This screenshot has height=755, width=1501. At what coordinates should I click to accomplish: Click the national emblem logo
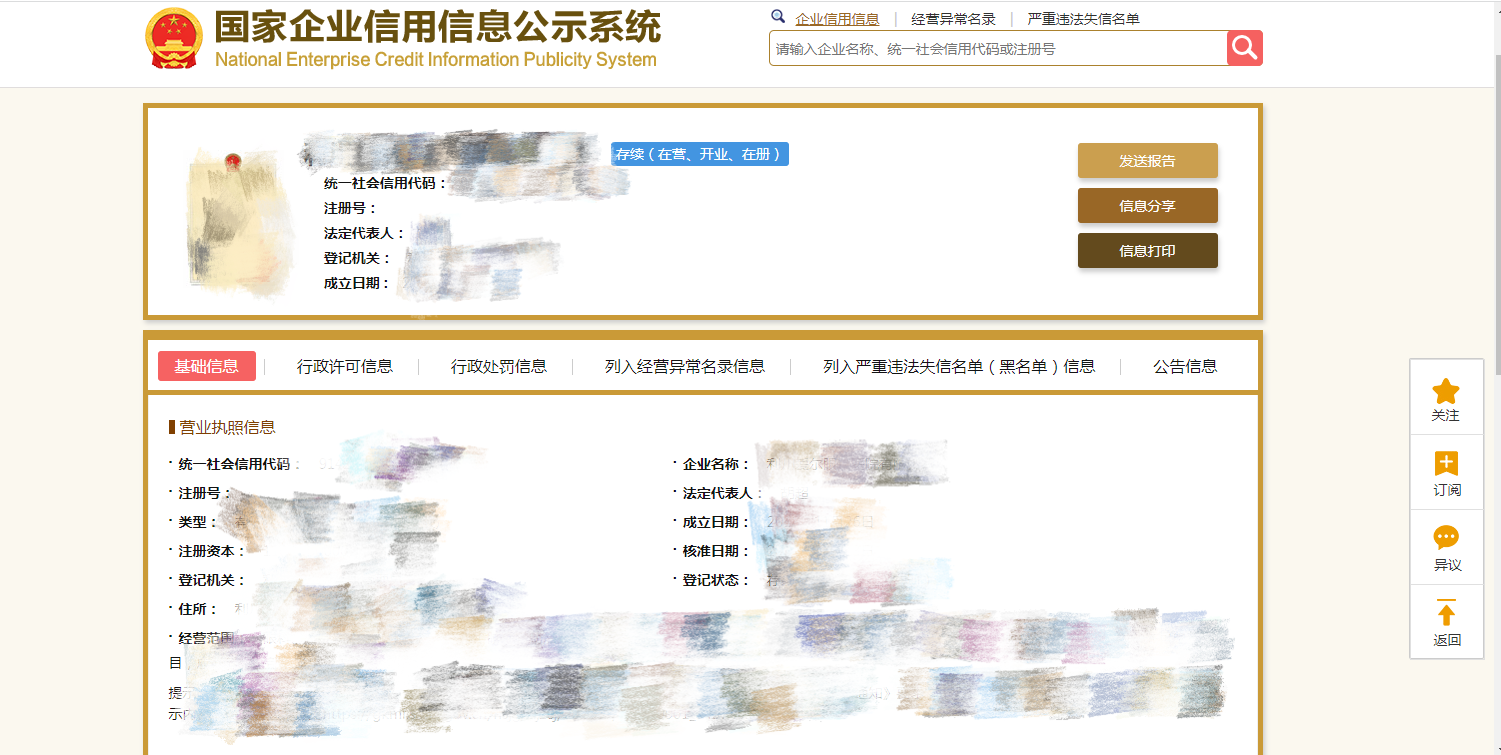coord(174,39)
